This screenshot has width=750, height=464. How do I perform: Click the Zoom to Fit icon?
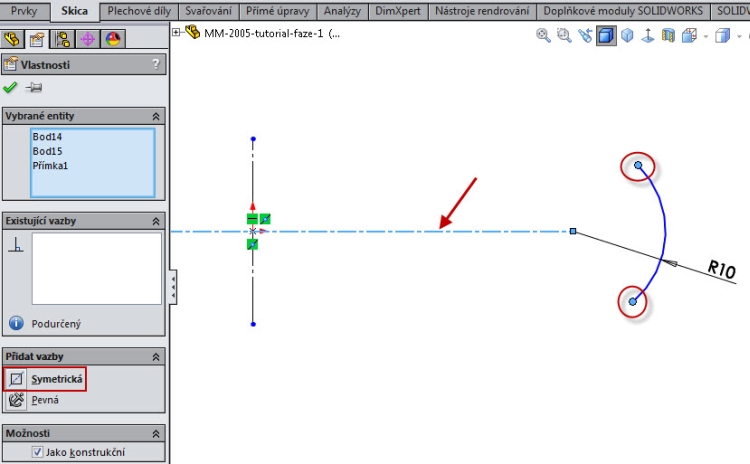click(x=543, y=35)
